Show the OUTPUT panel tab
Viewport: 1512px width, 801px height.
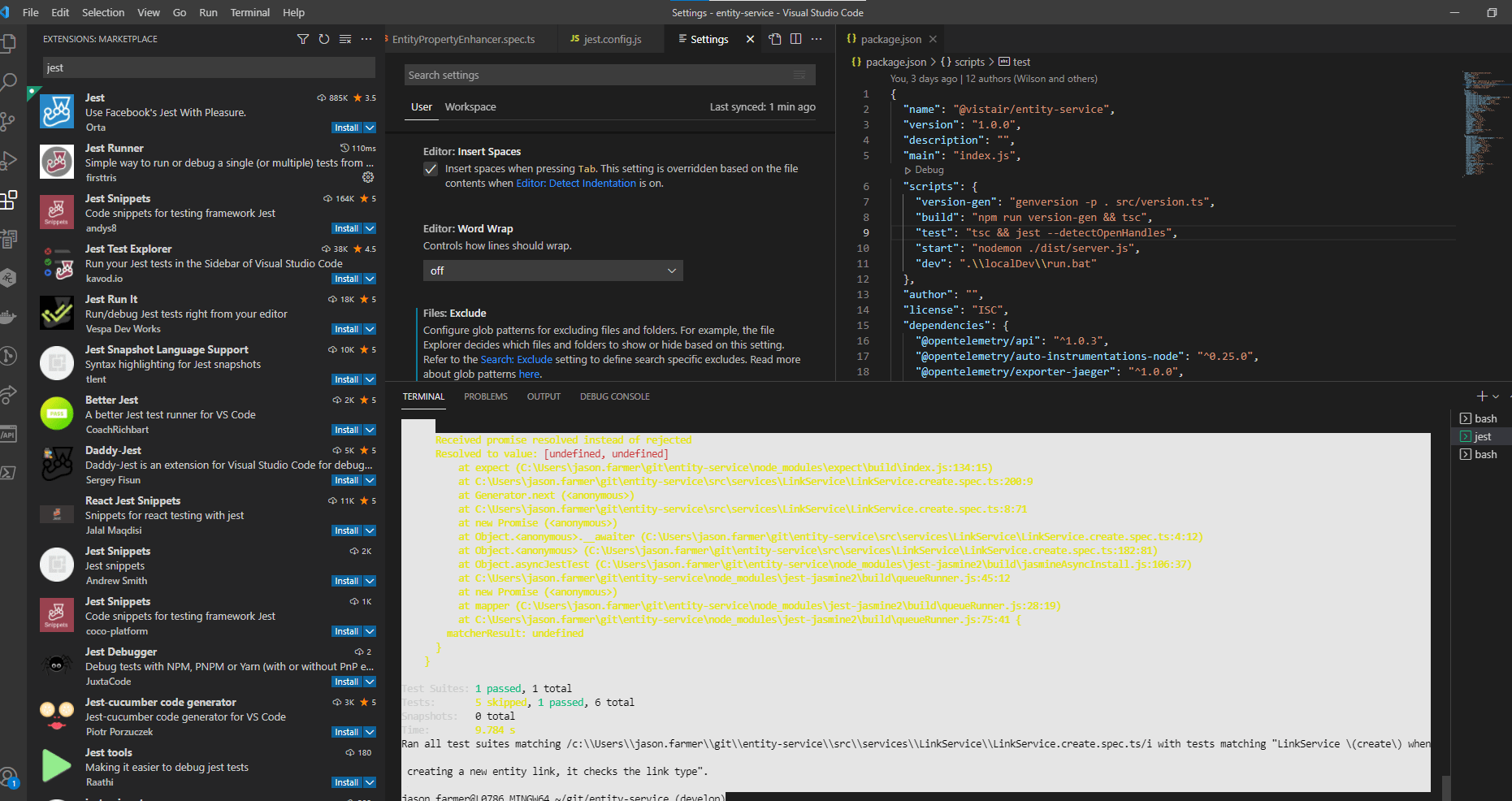(544, 396)
